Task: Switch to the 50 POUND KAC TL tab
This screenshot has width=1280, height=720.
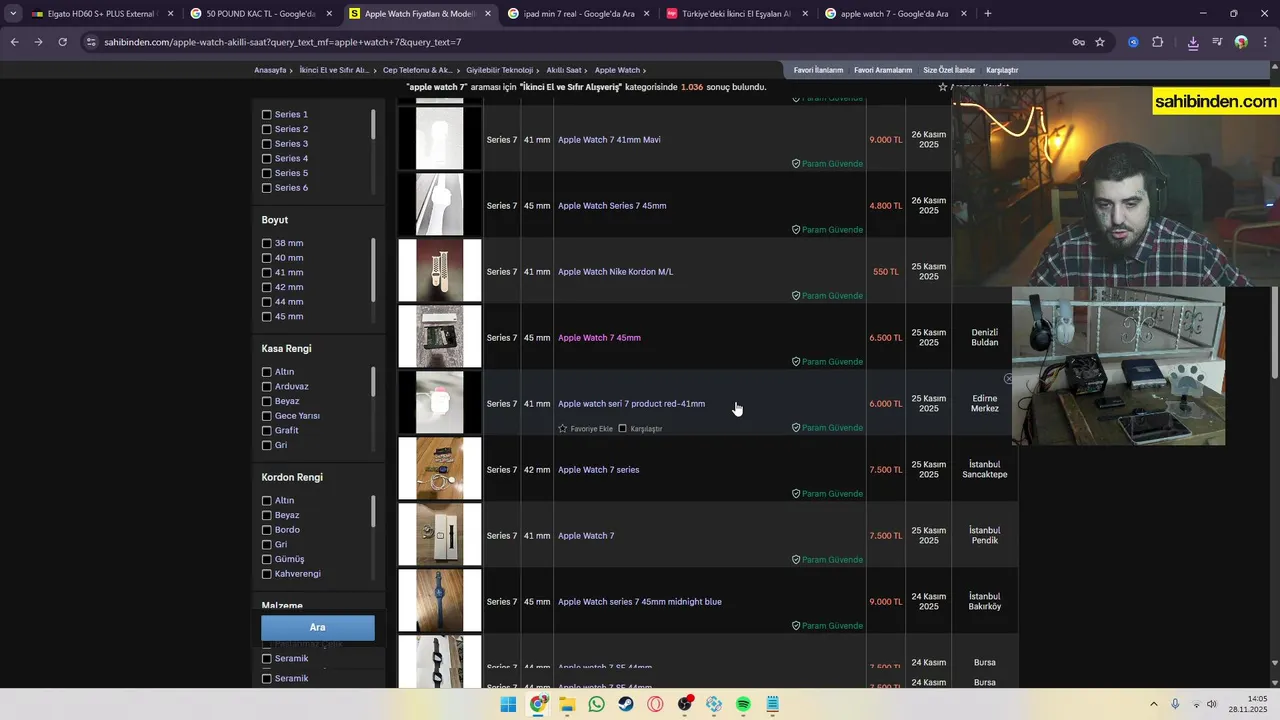Action: tap(260, 14)
